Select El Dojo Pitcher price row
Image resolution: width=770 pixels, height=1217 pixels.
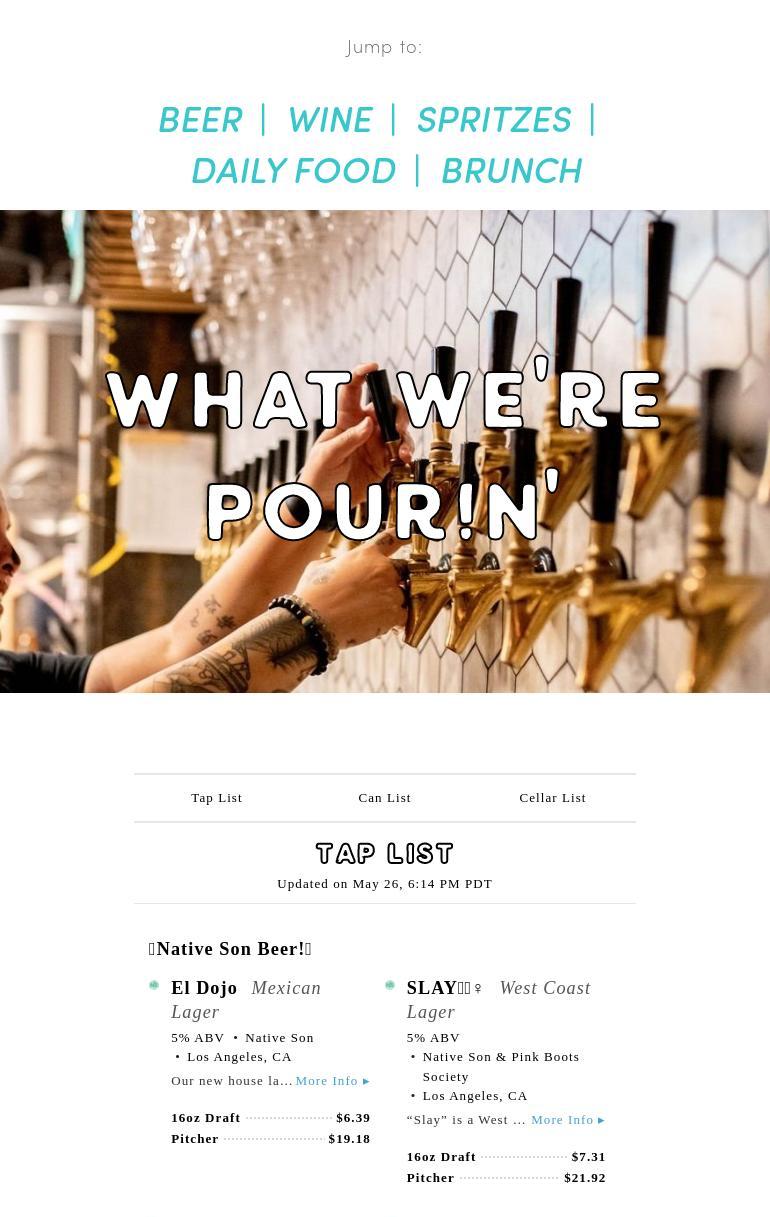271,1139
